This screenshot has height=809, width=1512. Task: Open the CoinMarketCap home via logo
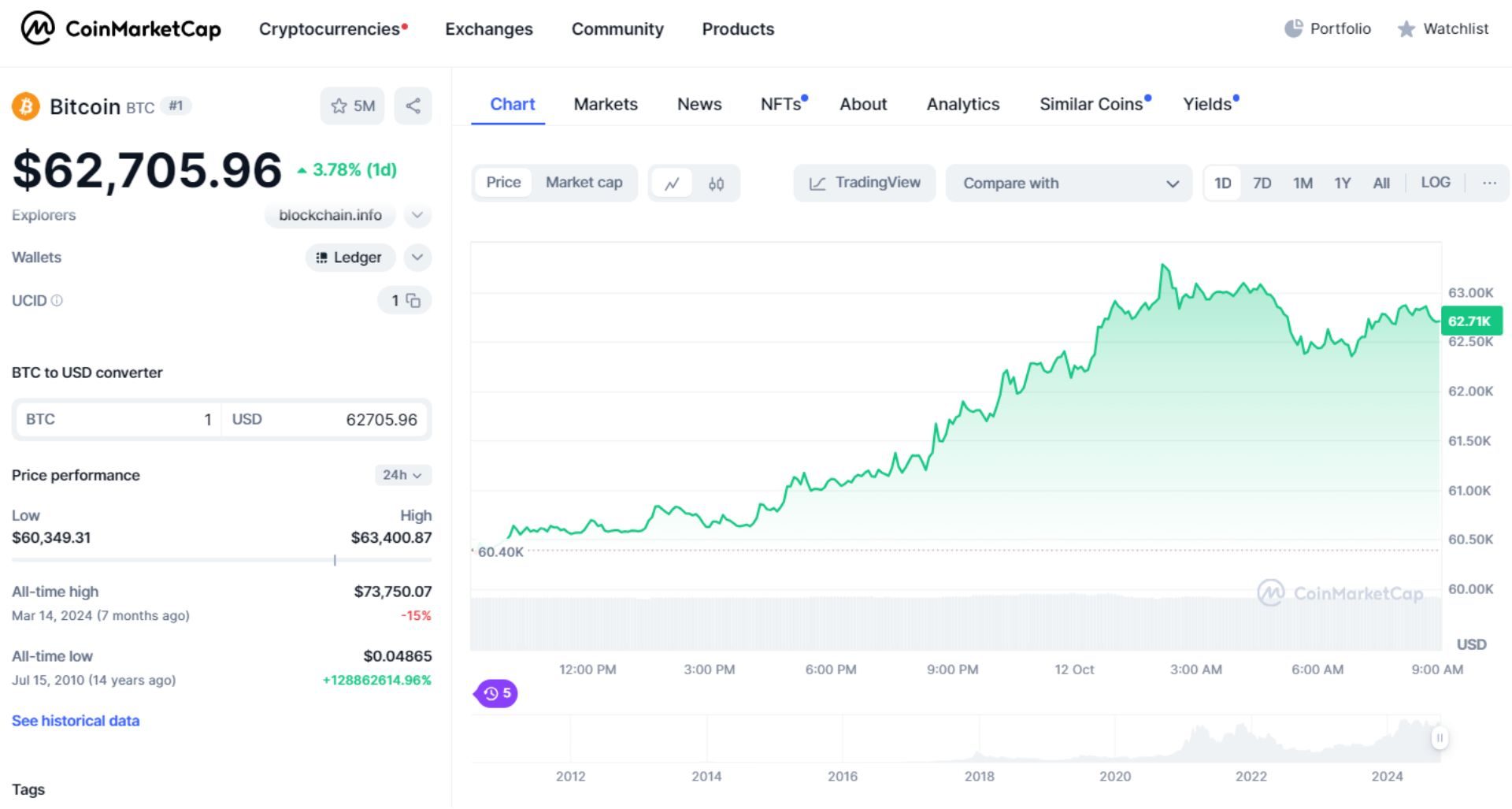[122, 29]
